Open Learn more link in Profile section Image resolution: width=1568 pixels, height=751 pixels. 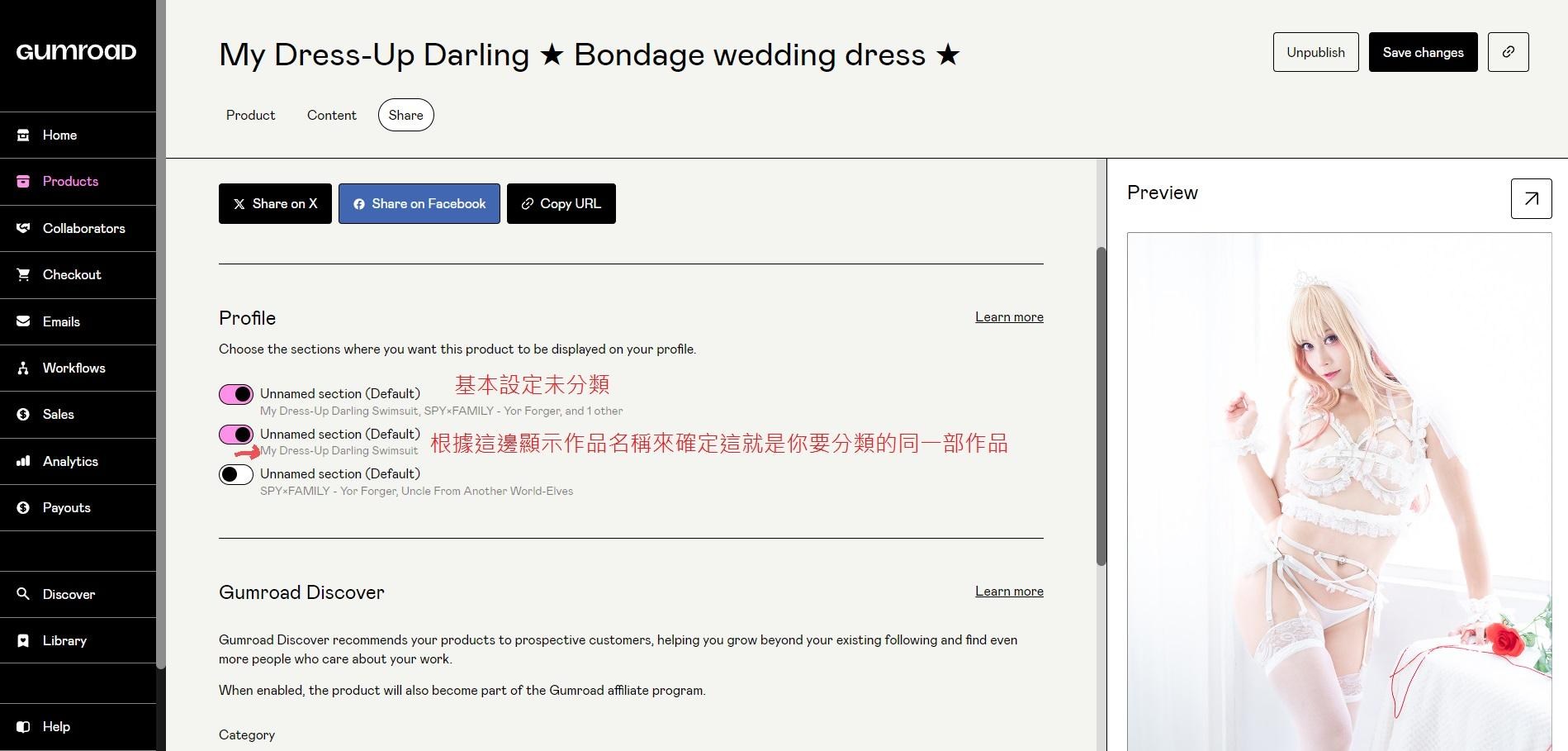[1009, 317]
